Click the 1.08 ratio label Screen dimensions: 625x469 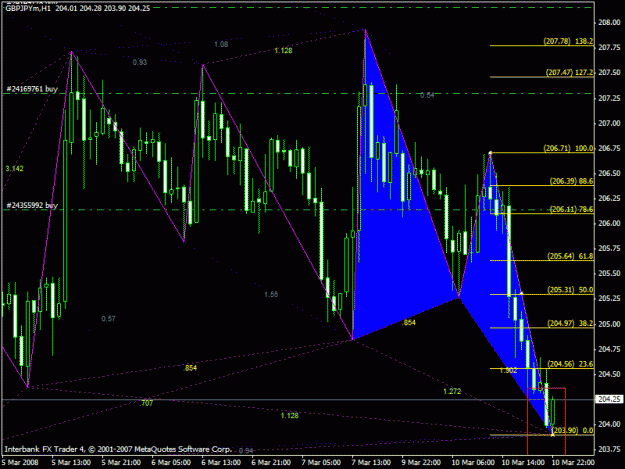click(221, 44)
